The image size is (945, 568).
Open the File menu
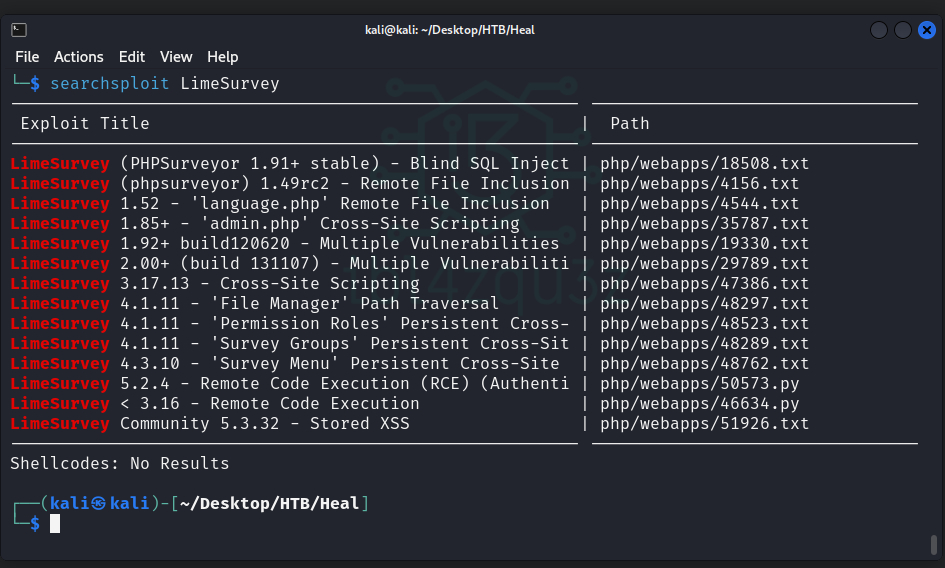pyautogui.click(x=27, y=57)
